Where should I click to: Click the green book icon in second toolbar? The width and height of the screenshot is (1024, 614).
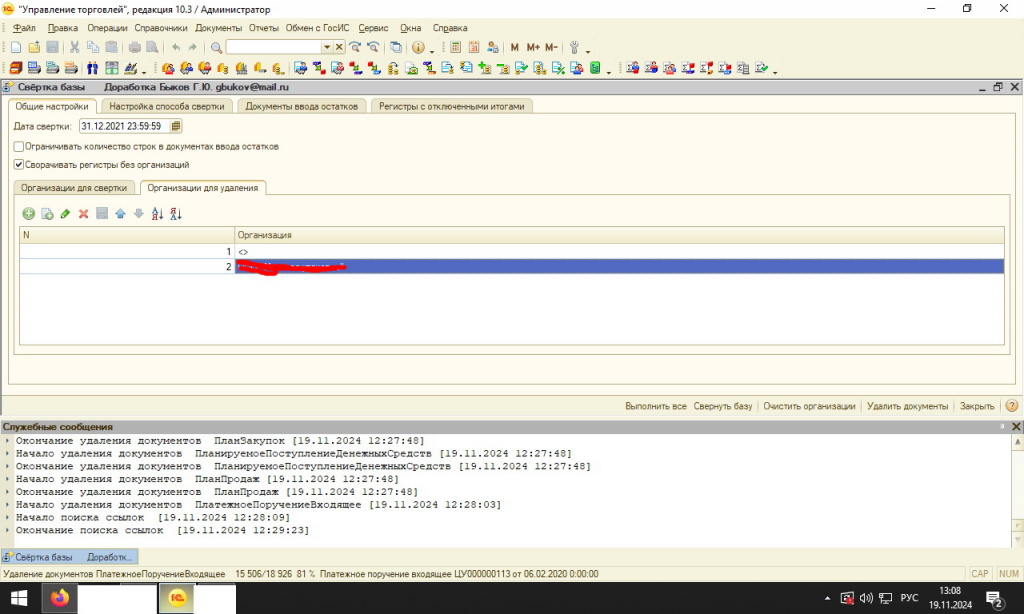point(595,68)
